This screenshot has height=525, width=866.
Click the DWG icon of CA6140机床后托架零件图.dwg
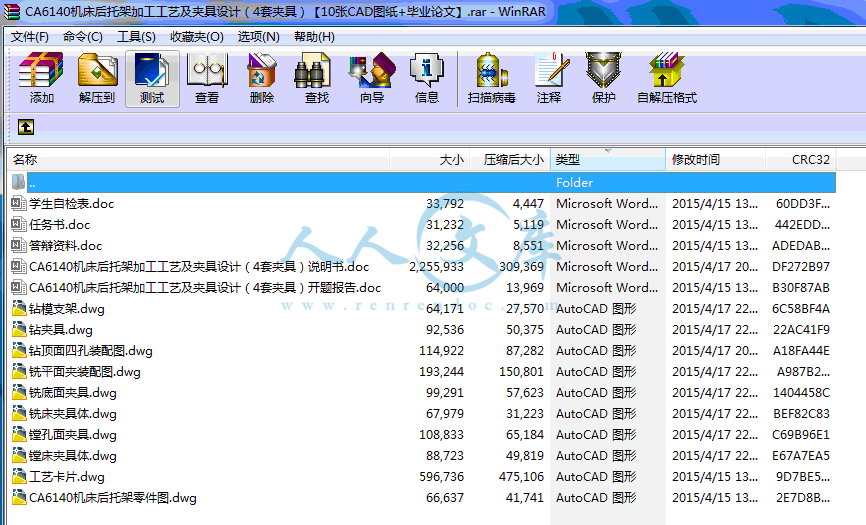pos(19,497)
